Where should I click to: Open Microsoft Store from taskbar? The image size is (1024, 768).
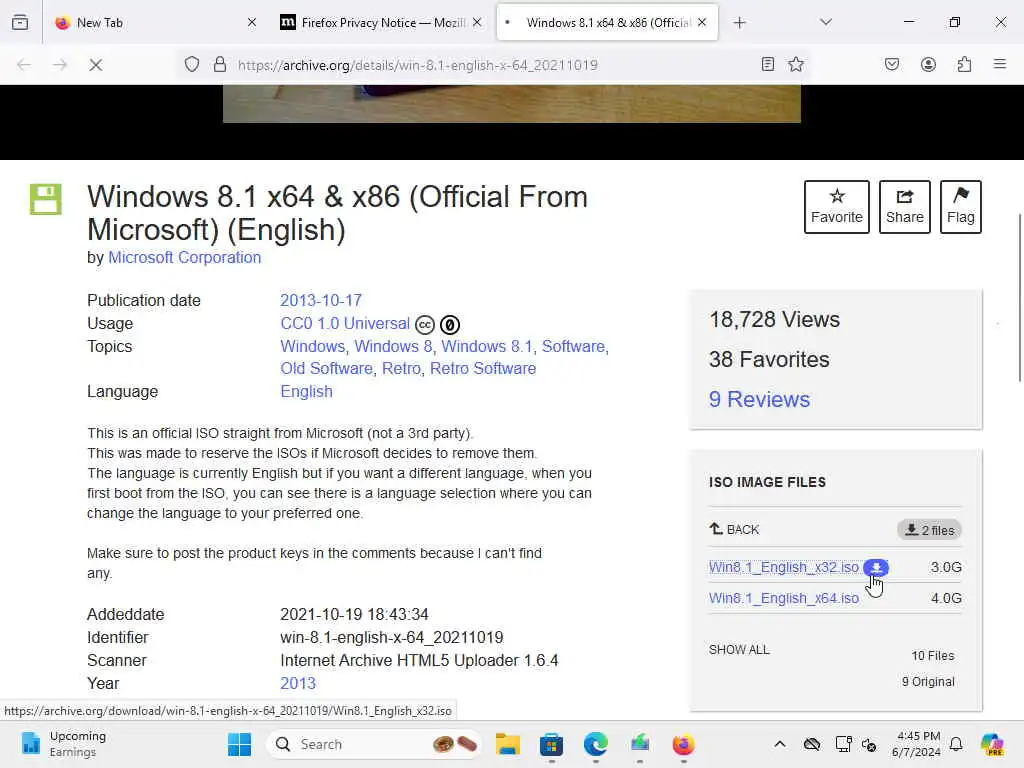pyautogui.click(x=551, y=744)
